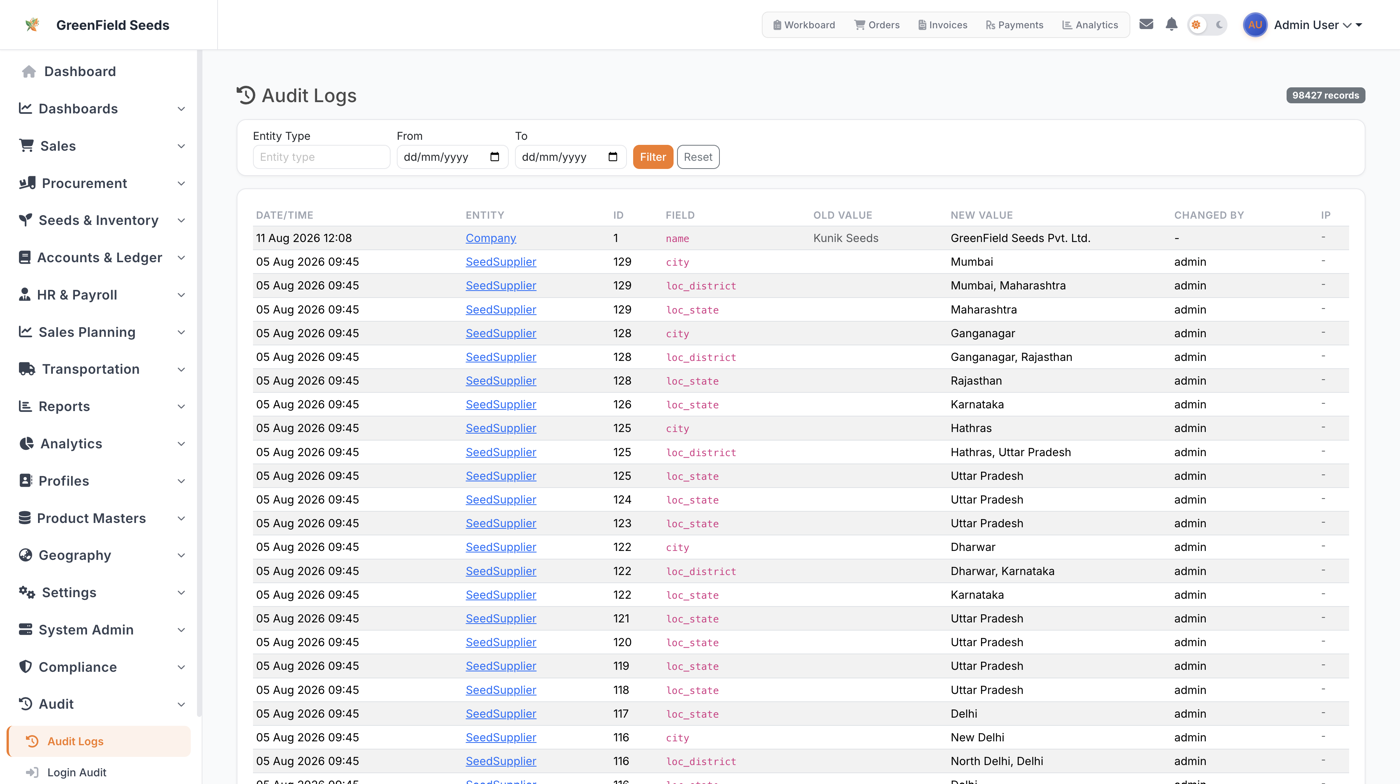The image size is (1400, 784).
Task: Click the Geography globe icon
Action: (x=25, y=555)
